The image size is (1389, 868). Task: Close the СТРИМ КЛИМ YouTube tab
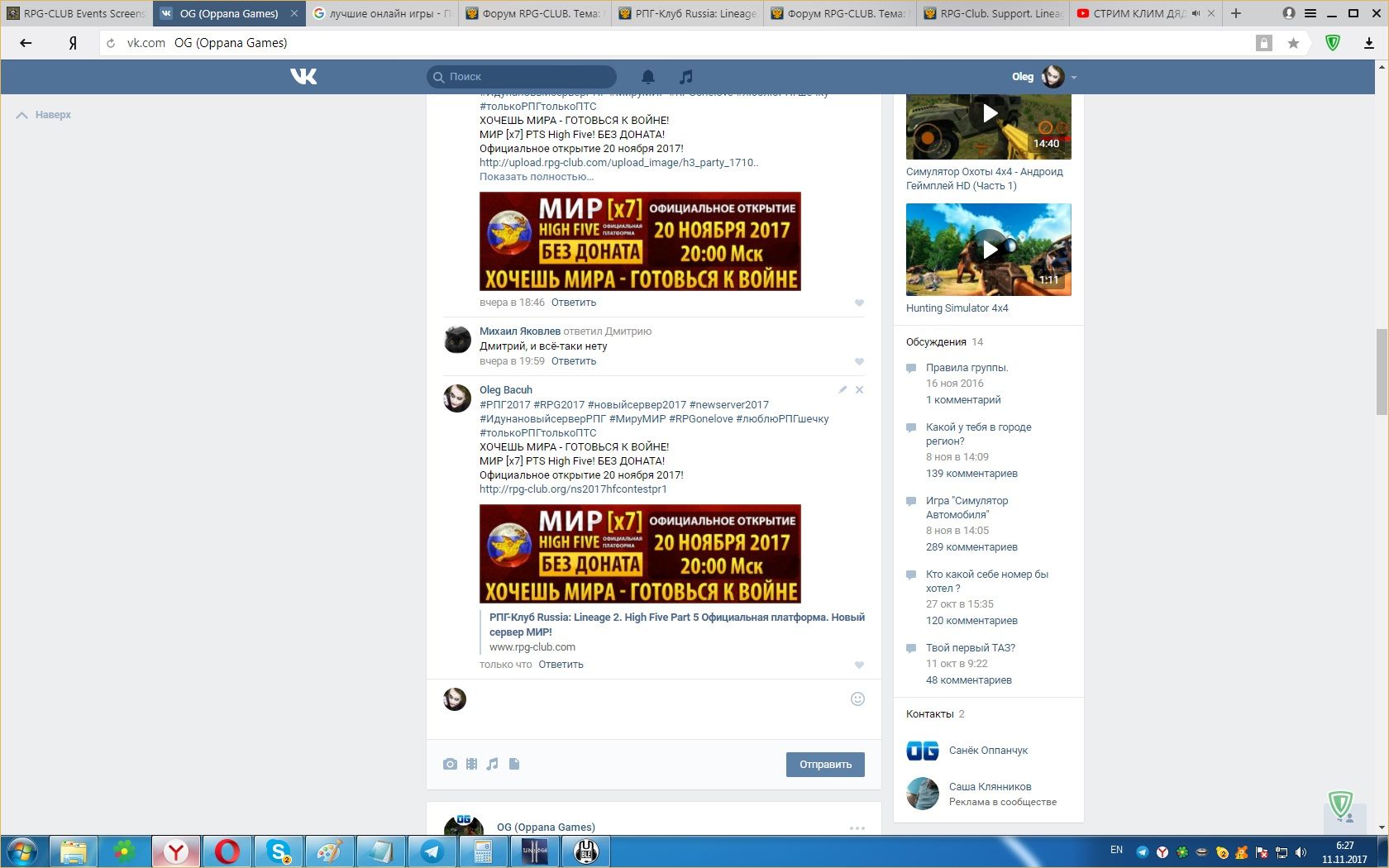pyautogui.click(x=1211, y=13)
